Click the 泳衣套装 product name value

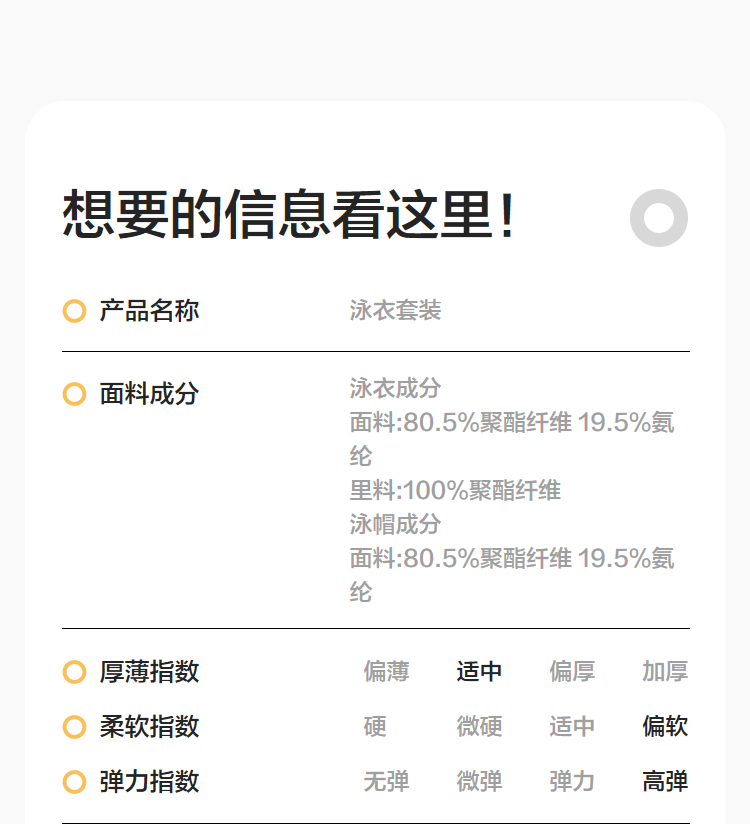pos(395,311)
